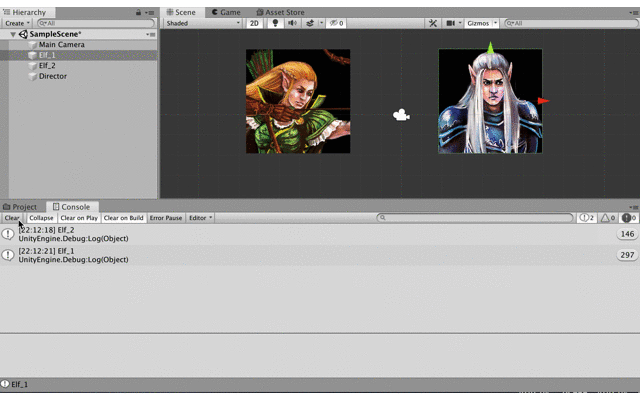Toggle scene lighting bulb icon
Viewport: 640px width, 400px height.
(x=276, y=23)
